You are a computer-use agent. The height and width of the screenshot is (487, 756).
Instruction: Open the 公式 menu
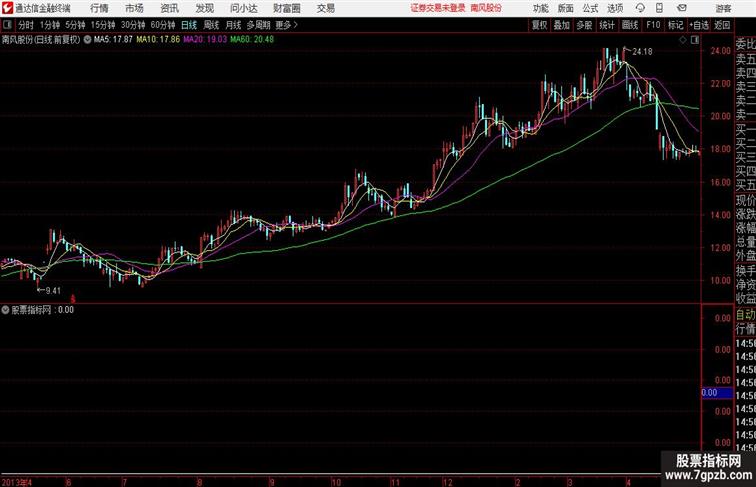pos(590,8)
